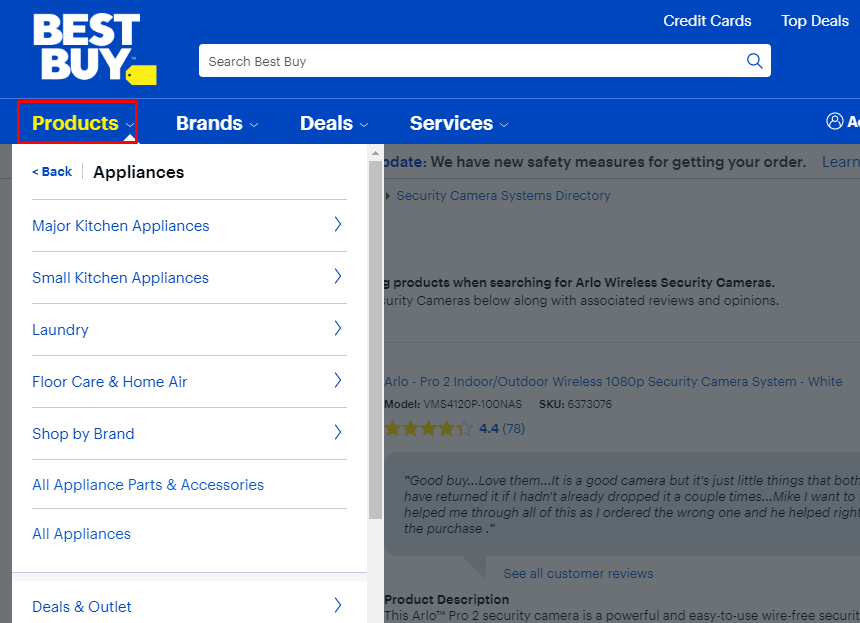860x623 pixels.
Task: Click the Model: VMS4120P-100NAS text
Action: [x=453, y=404]
